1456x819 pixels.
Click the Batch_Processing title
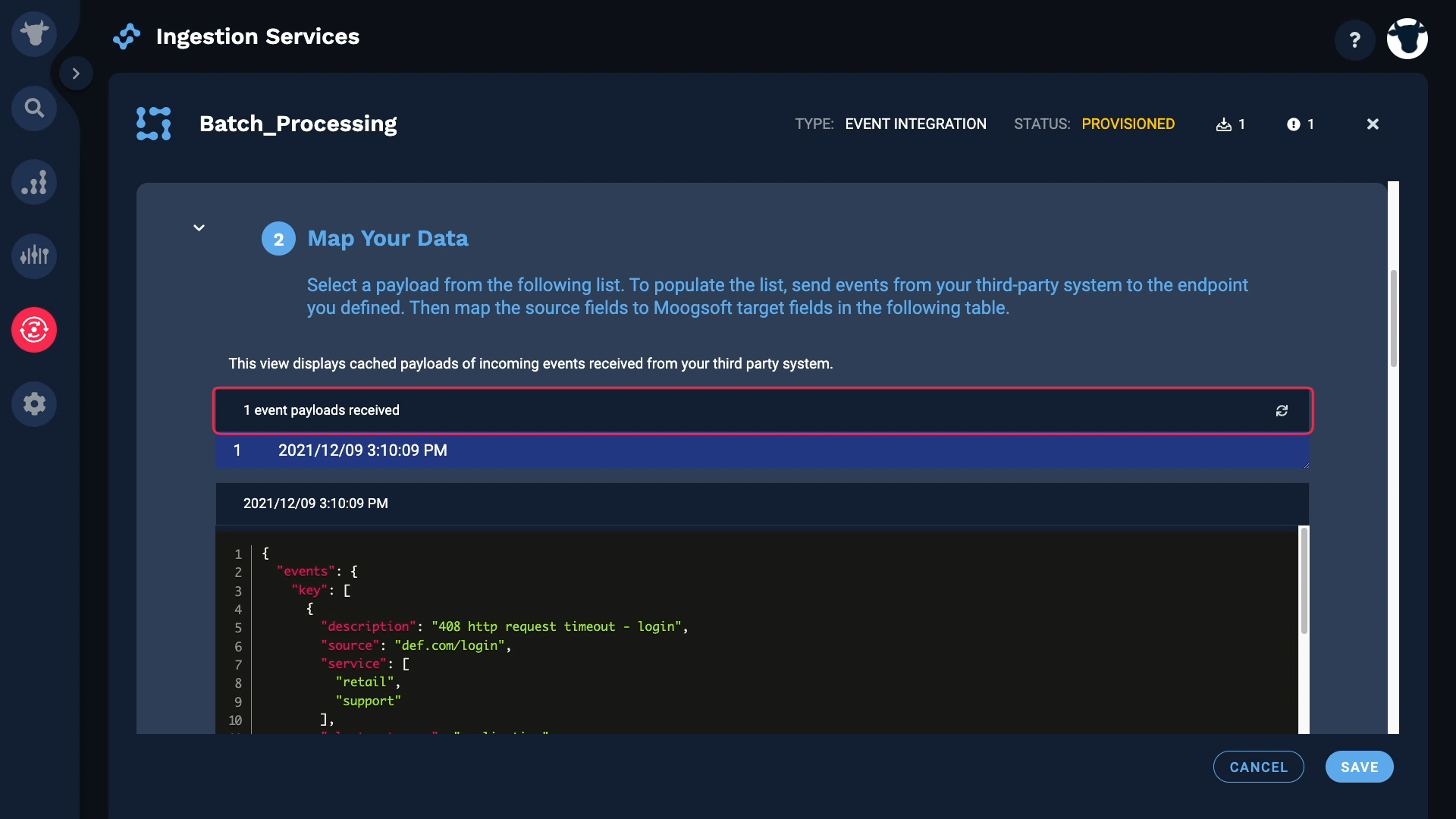[x=298, y=124]
